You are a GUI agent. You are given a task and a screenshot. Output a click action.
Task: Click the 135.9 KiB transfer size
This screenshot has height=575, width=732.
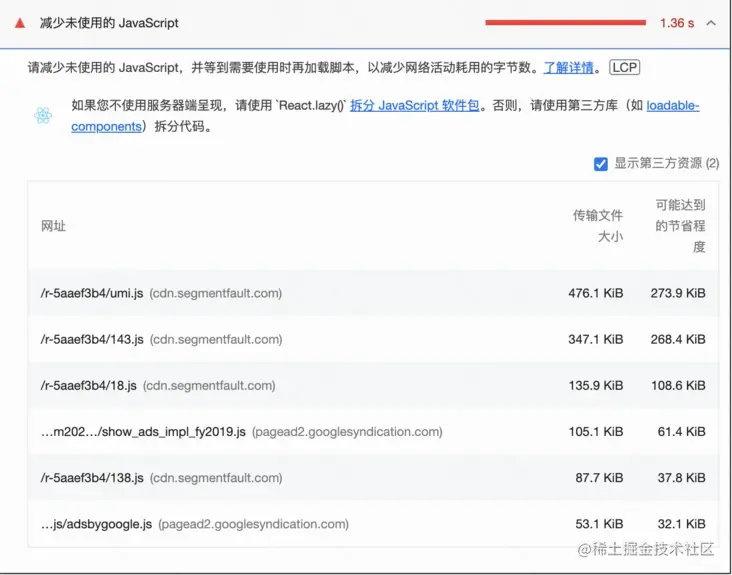pos(596,386)
